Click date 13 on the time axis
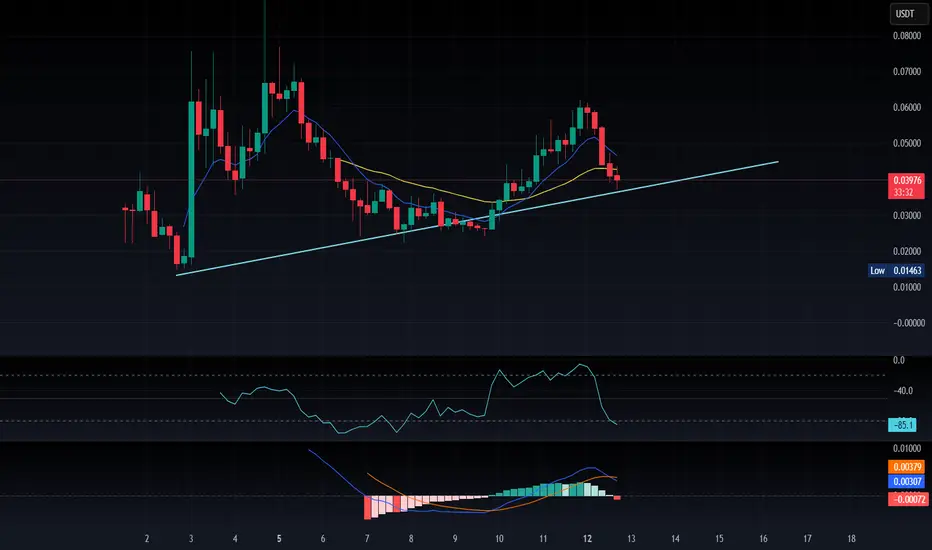This screenshot has height=550, width=932. pyautogui.click(x=631, y=539)
